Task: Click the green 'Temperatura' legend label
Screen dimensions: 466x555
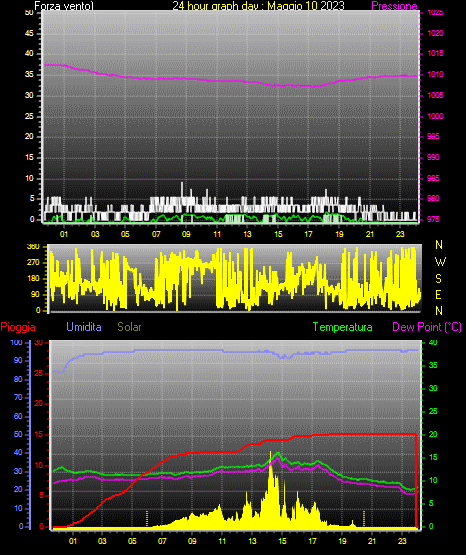Action: [343, 327]
